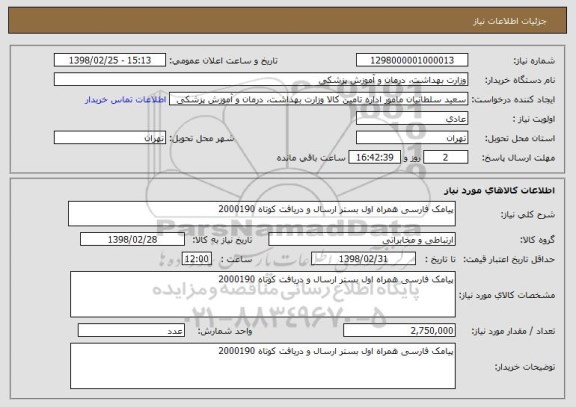
Task: Click the remaining time field 16:42:39
Action: [x=374, y=157]
